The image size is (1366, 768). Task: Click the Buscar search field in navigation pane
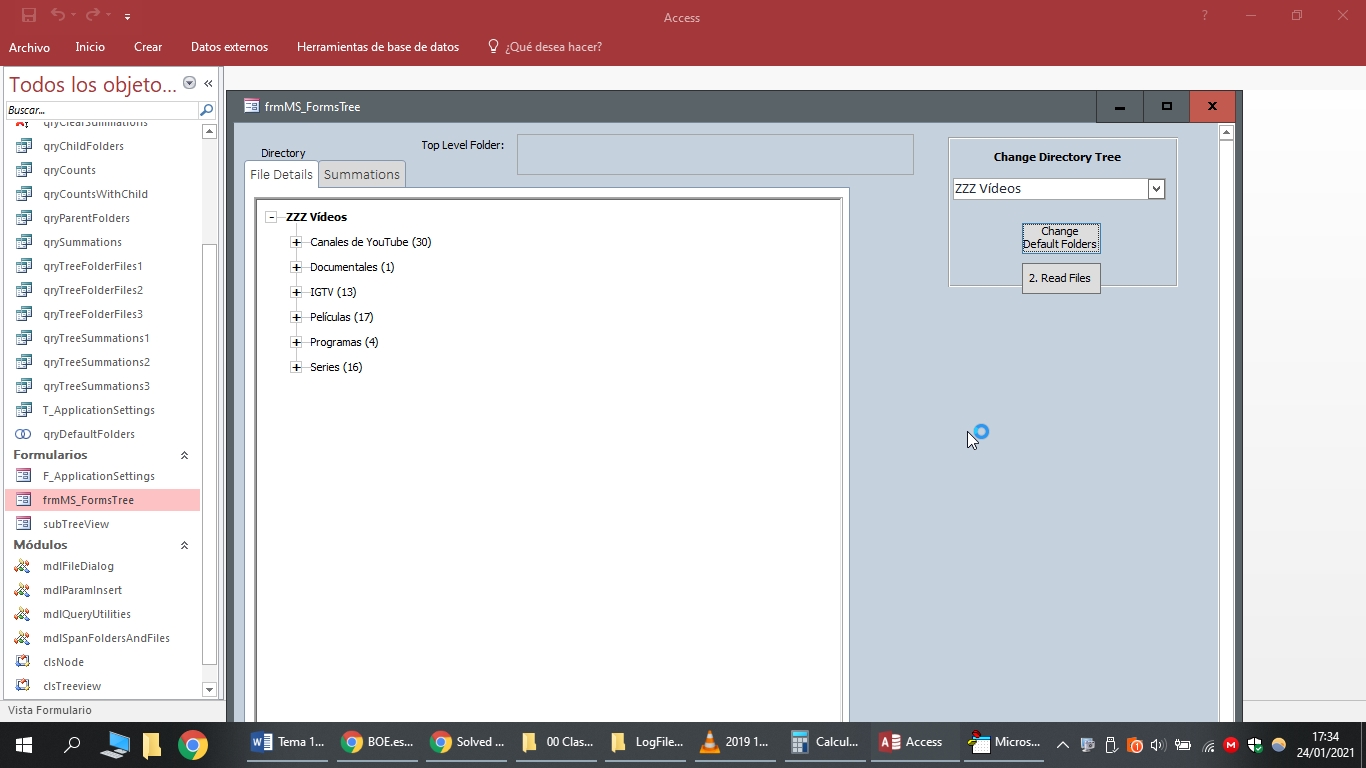point(102,110)
